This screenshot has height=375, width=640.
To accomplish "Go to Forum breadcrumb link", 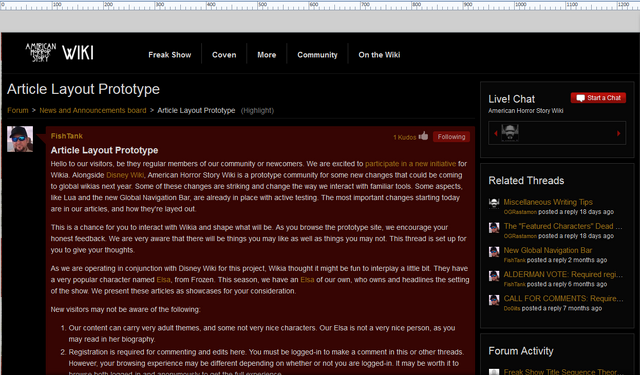I will point(18,110).
